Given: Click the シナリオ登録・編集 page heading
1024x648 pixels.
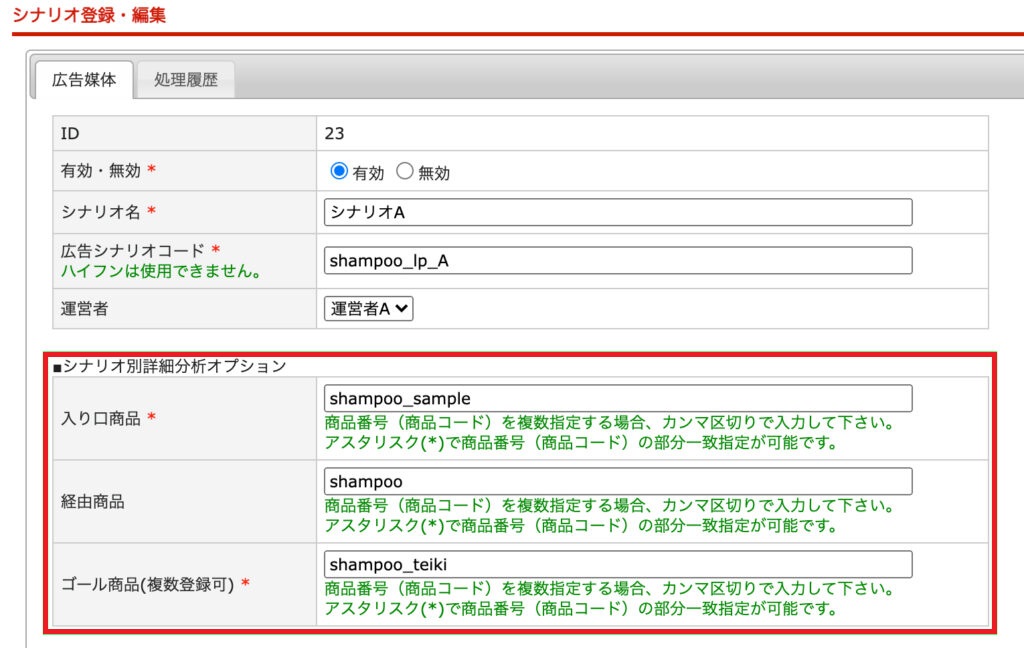Looking at the screenshot, I should tap(90, 15).
